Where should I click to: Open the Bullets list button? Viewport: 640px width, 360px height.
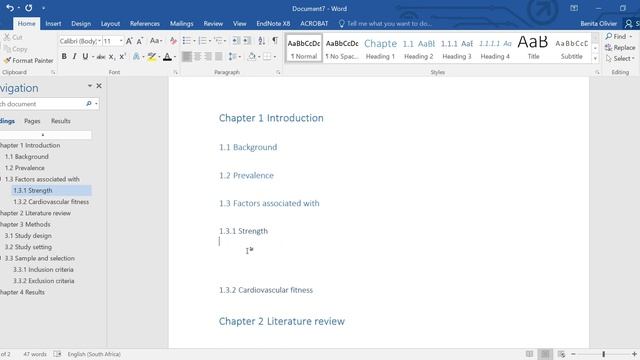(187, 40)
